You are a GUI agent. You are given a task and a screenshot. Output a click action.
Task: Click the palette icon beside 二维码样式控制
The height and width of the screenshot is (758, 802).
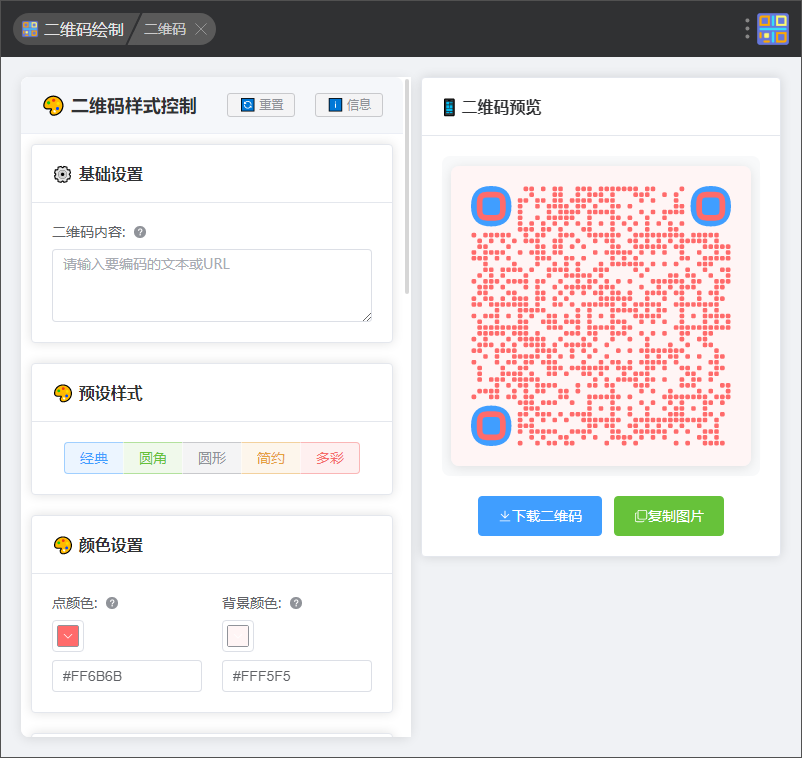pyautogui.click(x=53, y=106)
